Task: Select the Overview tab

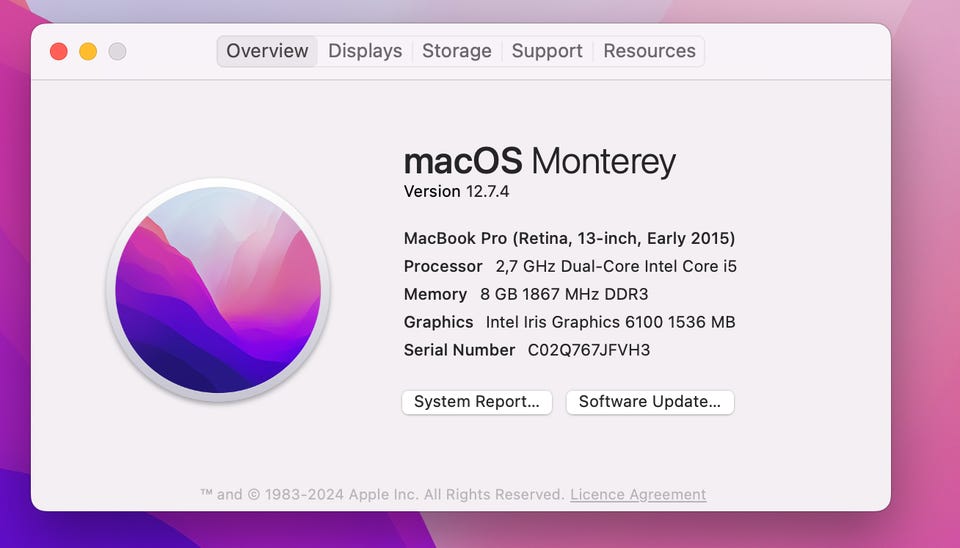Action: 267,51
